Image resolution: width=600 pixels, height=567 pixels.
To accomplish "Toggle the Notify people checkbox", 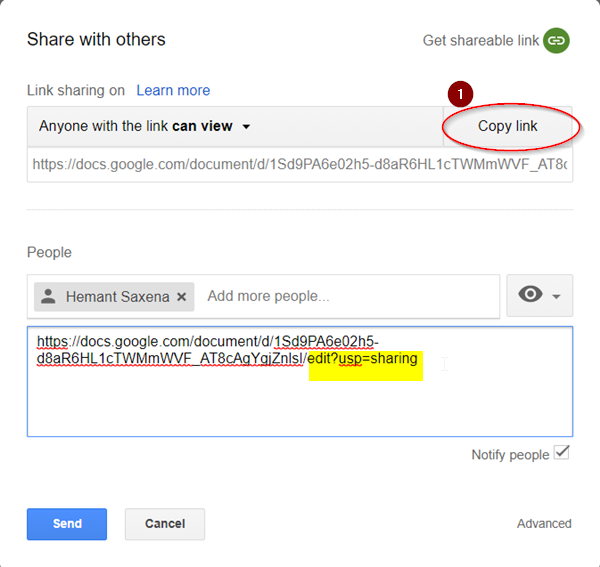I will (x=562, y=453).
